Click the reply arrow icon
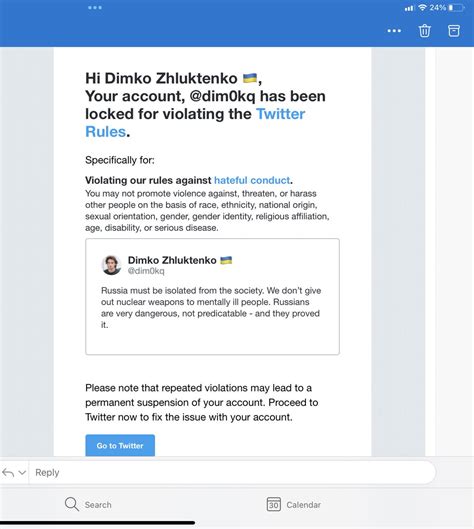This screenshot has width=474, height=529. [8, 473]
